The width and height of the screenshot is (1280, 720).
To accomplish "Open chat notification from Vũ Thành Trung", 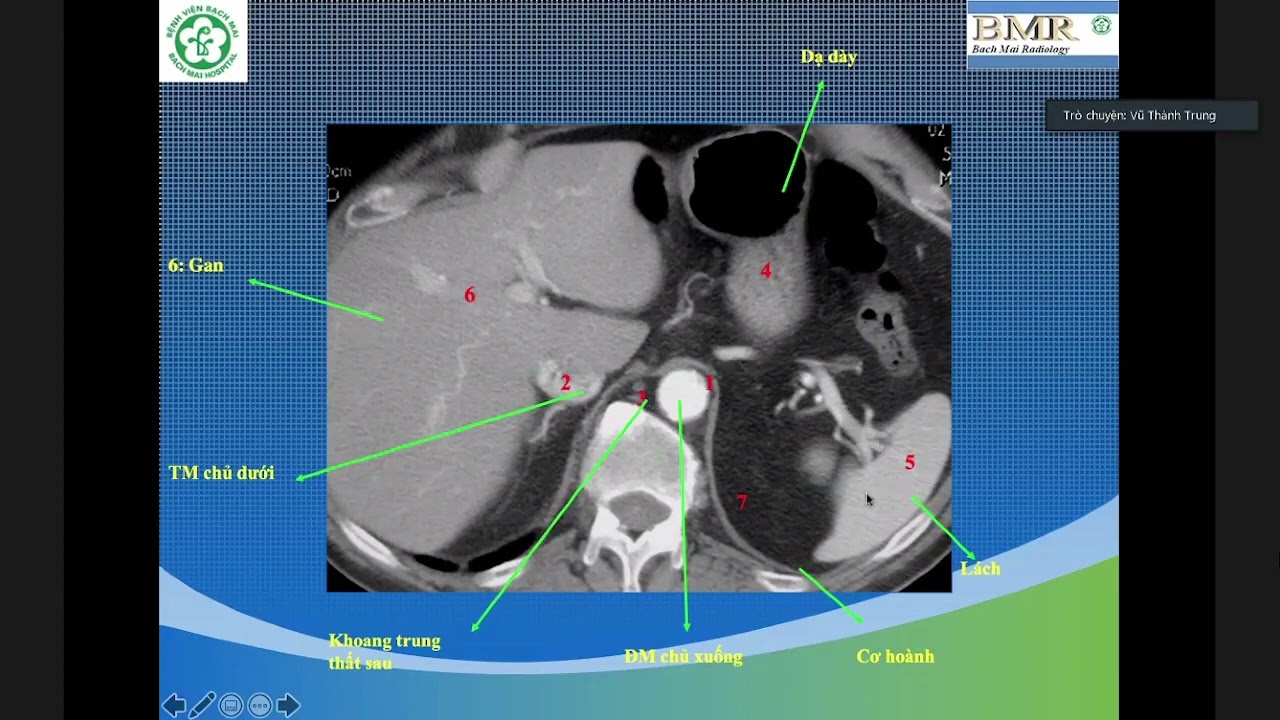I will pyautogui.click(x=1151, y=116).
